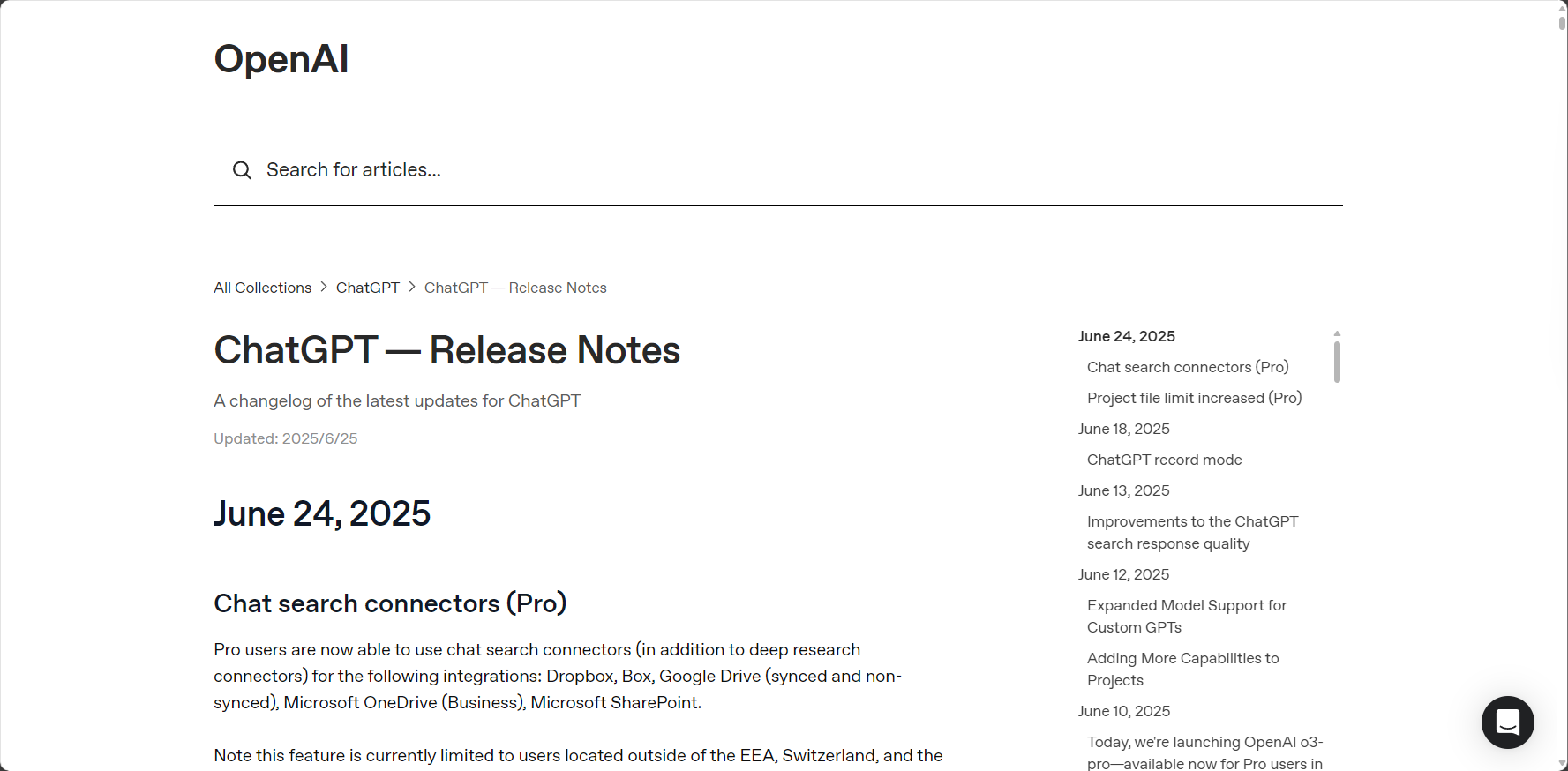Focus the Search for articles field
The height and width of the screenshot is (771, 1568).
[778, 170]
